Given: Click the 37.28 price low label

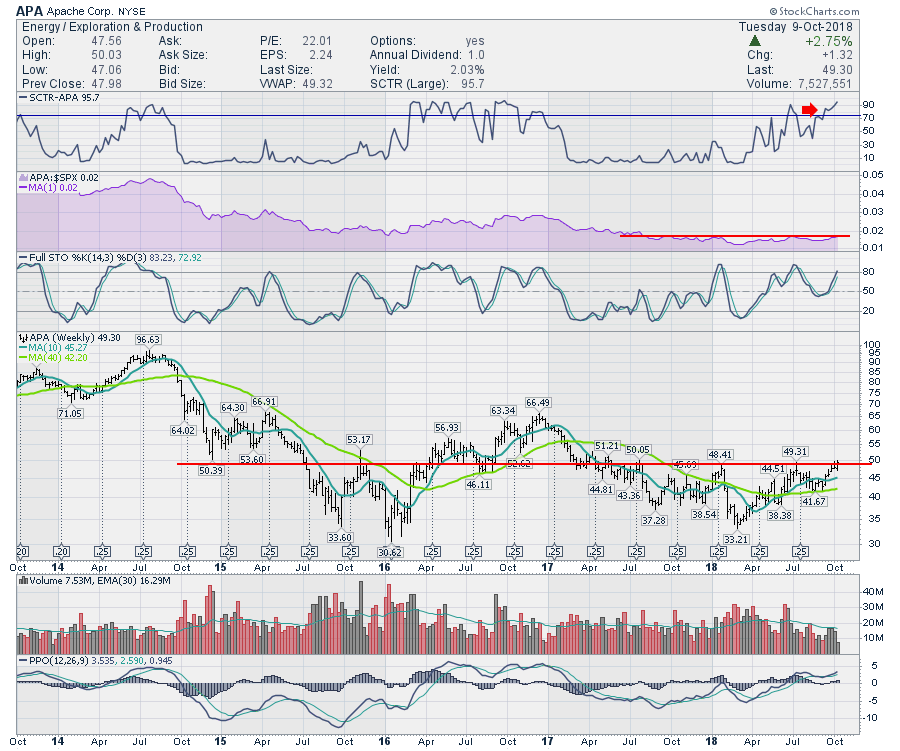Looking at the screenshot, I should tap(654, 520).
